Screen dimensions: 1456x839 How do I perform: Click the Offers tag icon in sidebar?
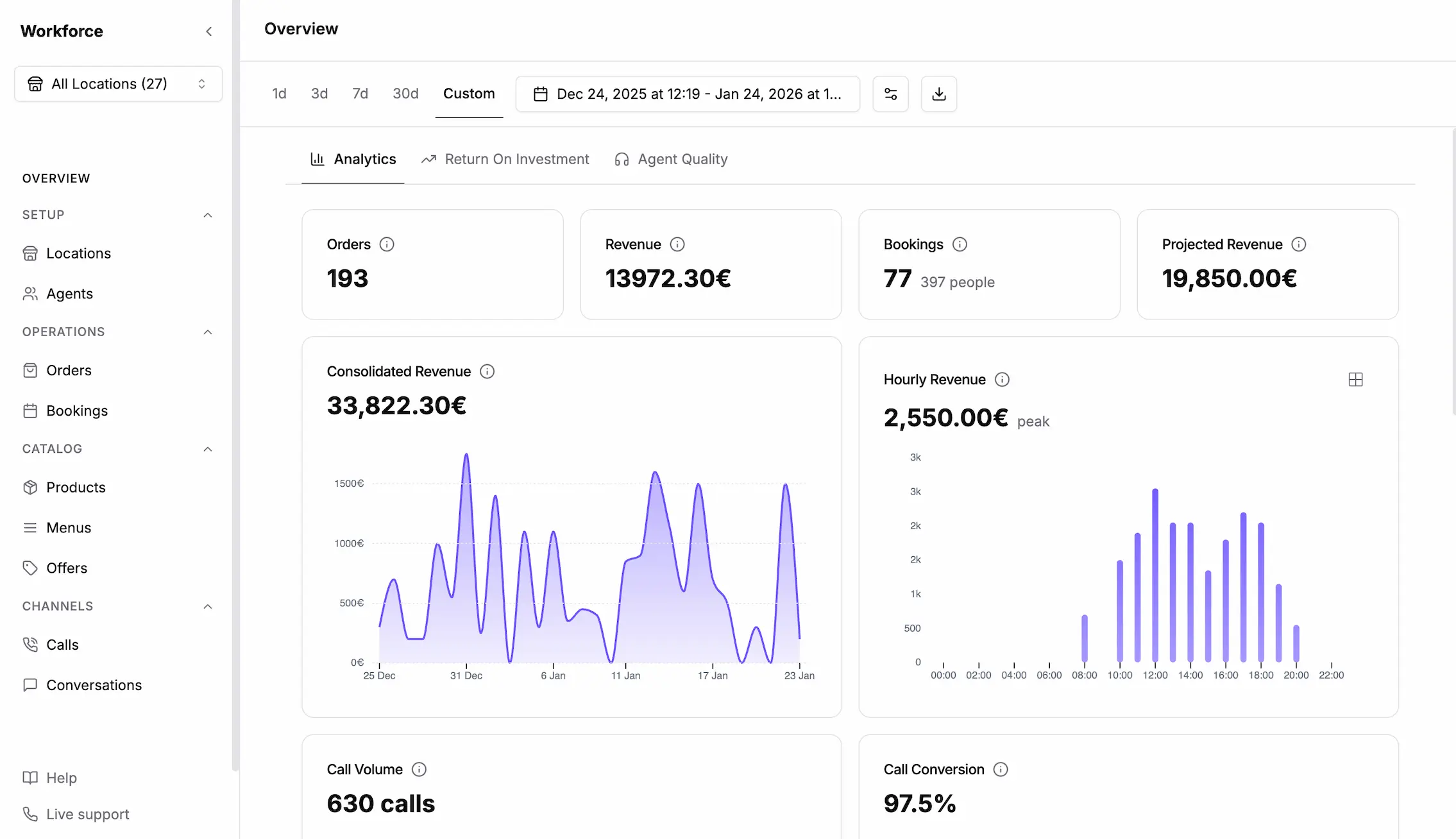coord(31,568)
